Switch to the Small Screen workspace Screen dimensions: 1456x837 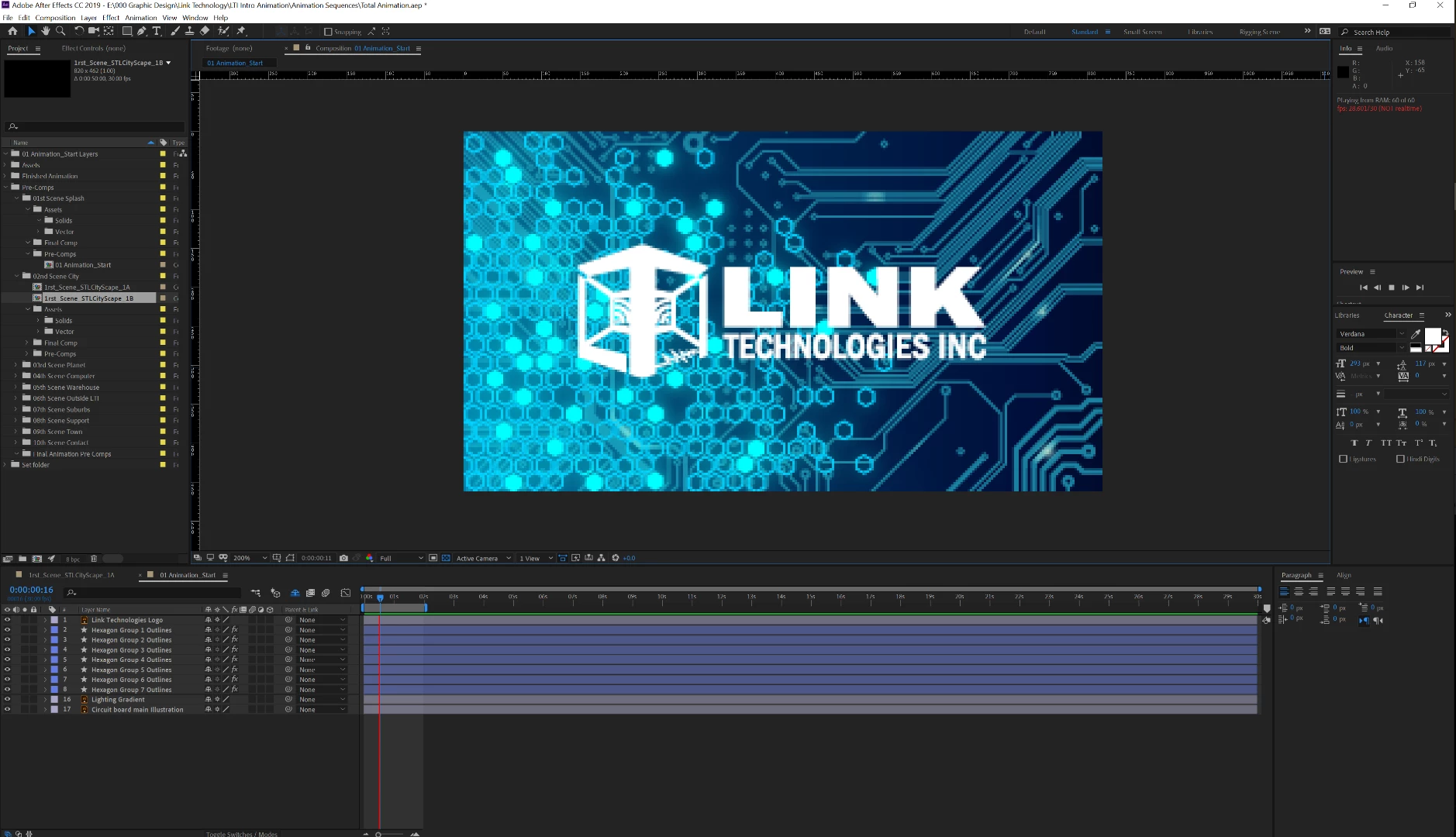1142,32
